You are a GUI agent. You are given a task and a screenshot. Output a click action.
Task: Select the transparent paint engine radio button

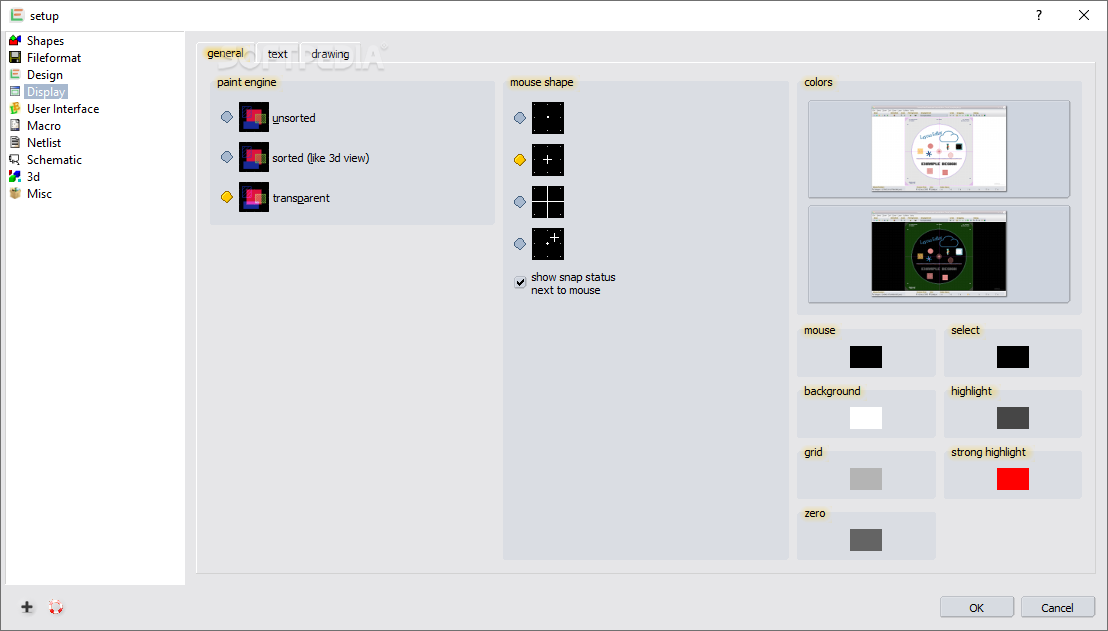coord(227,197)
